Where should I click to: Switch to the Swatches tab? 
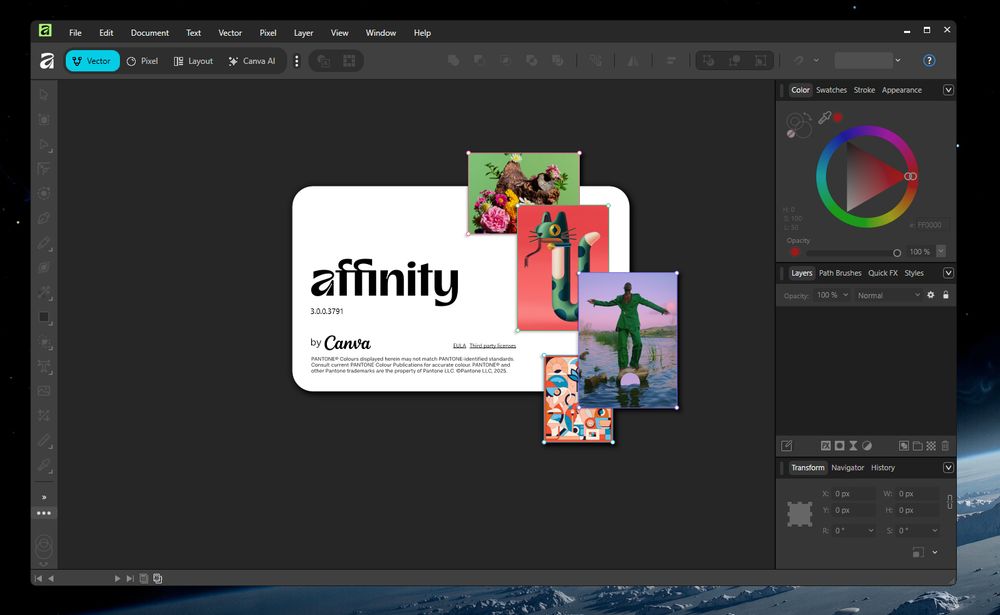(x=831, y=90)
